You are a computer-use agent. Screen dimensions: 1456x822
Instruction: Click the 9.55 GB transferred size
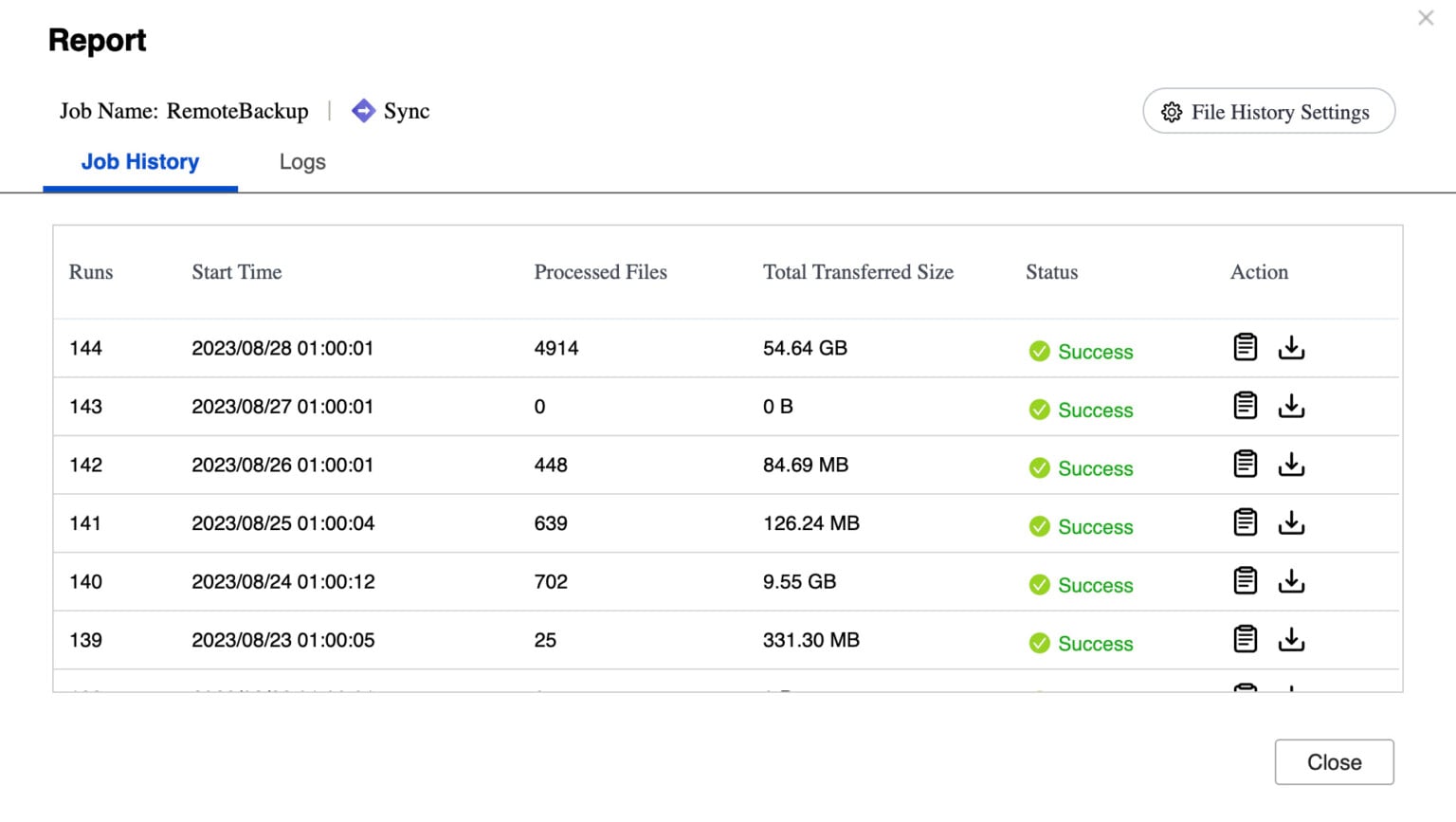coord(800,581)
